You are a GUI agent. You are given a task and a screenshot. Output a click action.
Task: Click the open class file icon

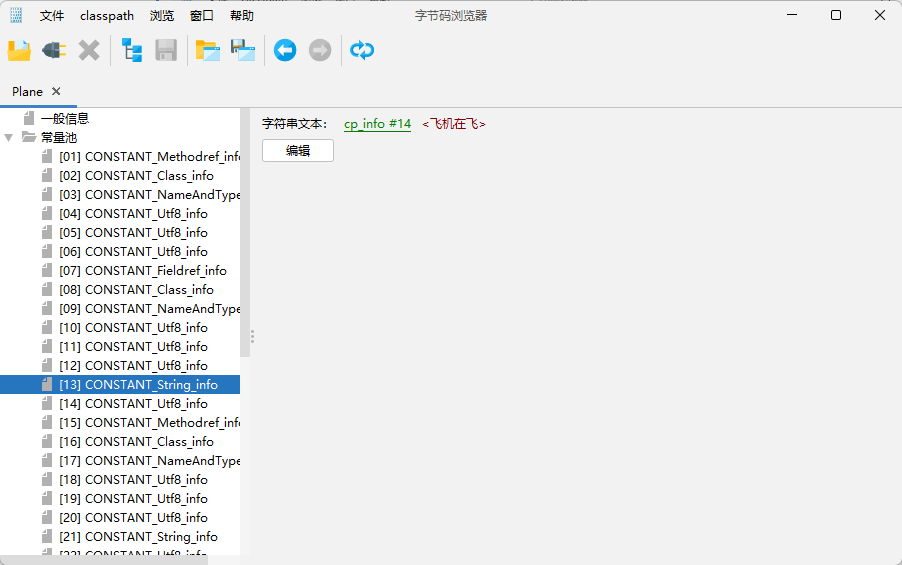tap(19, 50)
